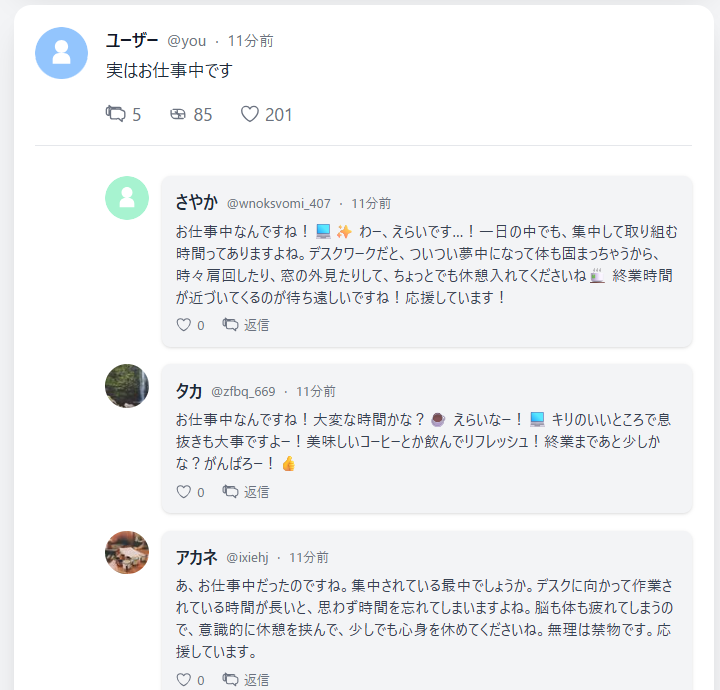Image resolution: width=720 pixels, height=690 pixels.
Task: View アカネ's profile photo
Action: (127, 553)
